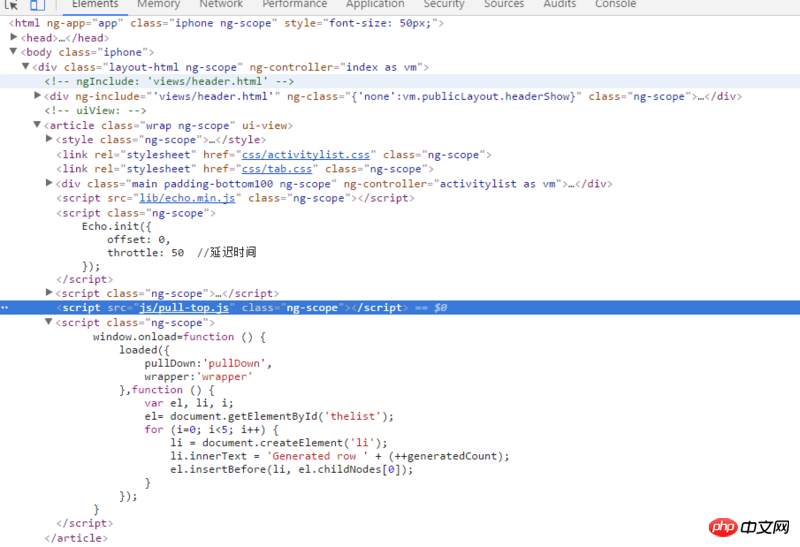This screenshot has width=800, height=547.
Task: Click the wrapper:'wrapper' code line
Action: point(198,377)
